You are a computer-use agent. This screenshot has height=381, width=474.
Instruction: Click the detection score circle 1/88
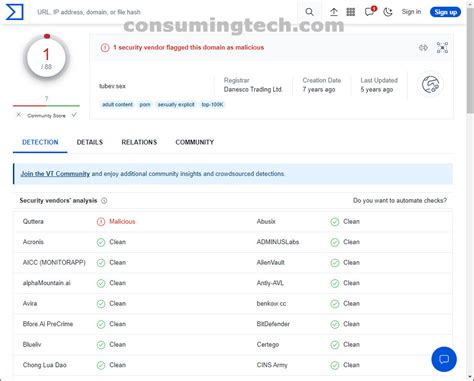coord(46,58)
